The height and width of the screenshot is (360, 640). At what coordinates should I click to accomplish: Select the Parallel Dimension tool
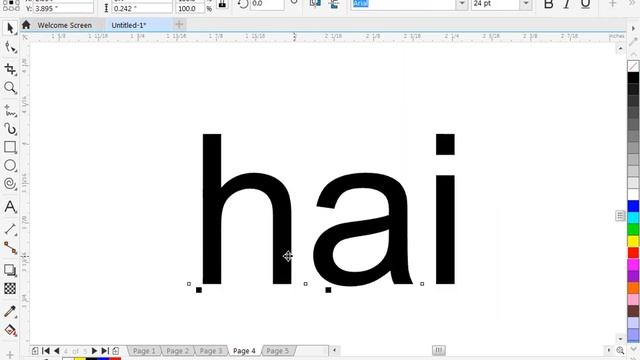pyautogui.click(x=10, y=229)
